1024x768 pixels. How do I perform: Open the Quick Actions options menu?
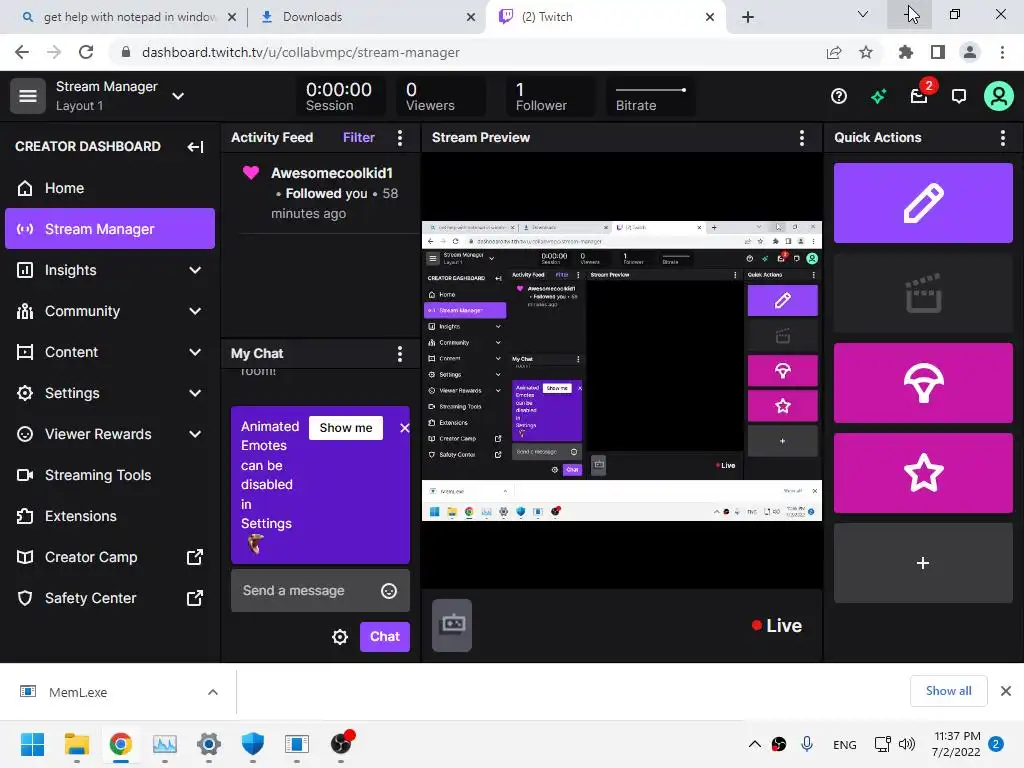1002,137
